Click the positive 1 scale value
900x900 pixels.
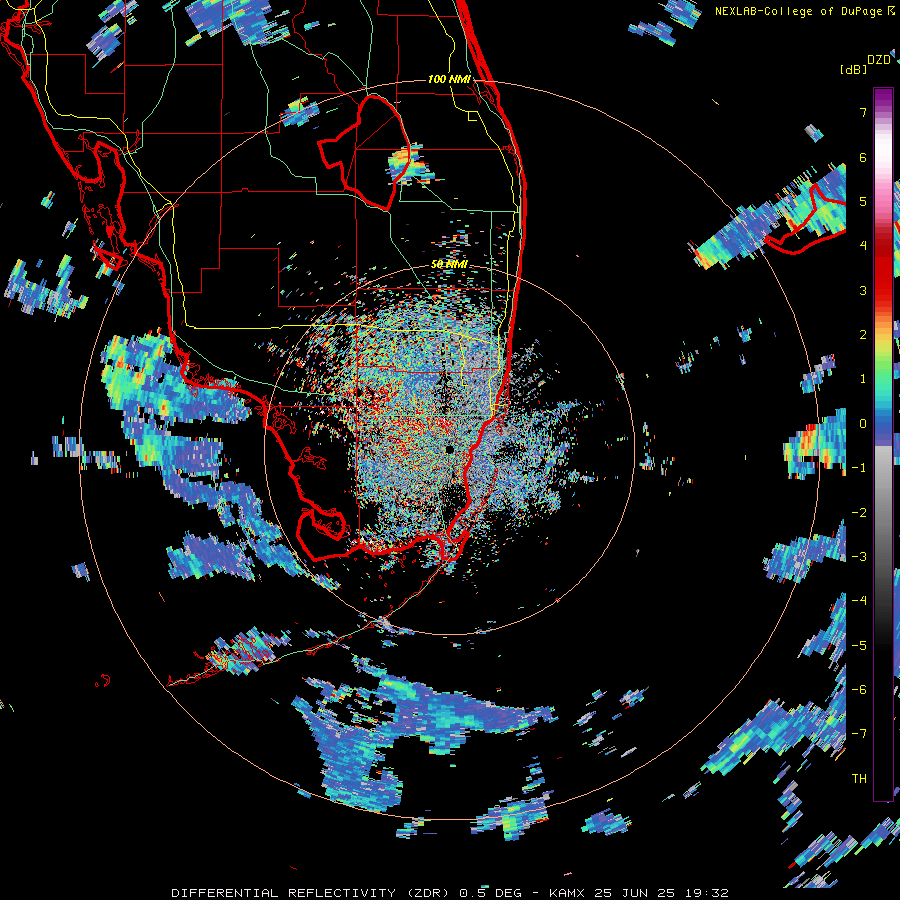tap(863, 379)
